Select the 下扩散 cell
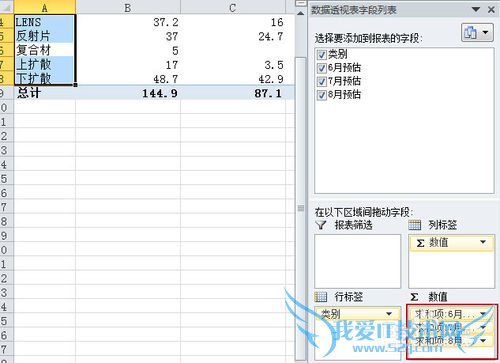500x363 pixels. (45, 78)
